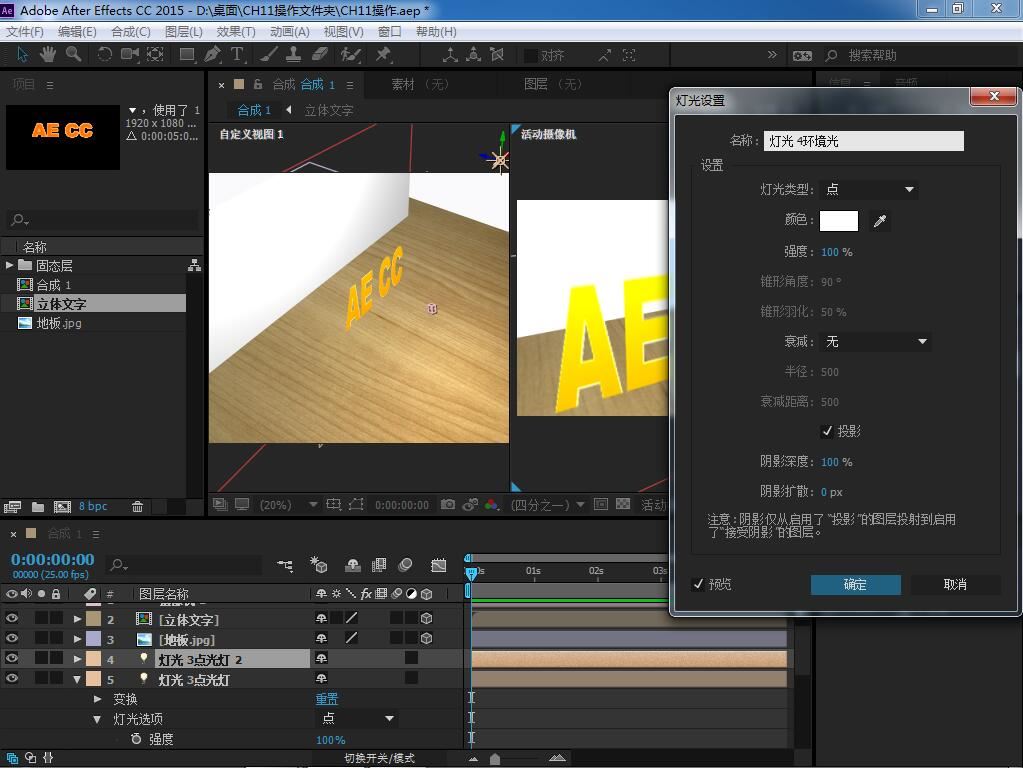
Task: Create a new folder in Project panel
Action: tap(38, 506)
